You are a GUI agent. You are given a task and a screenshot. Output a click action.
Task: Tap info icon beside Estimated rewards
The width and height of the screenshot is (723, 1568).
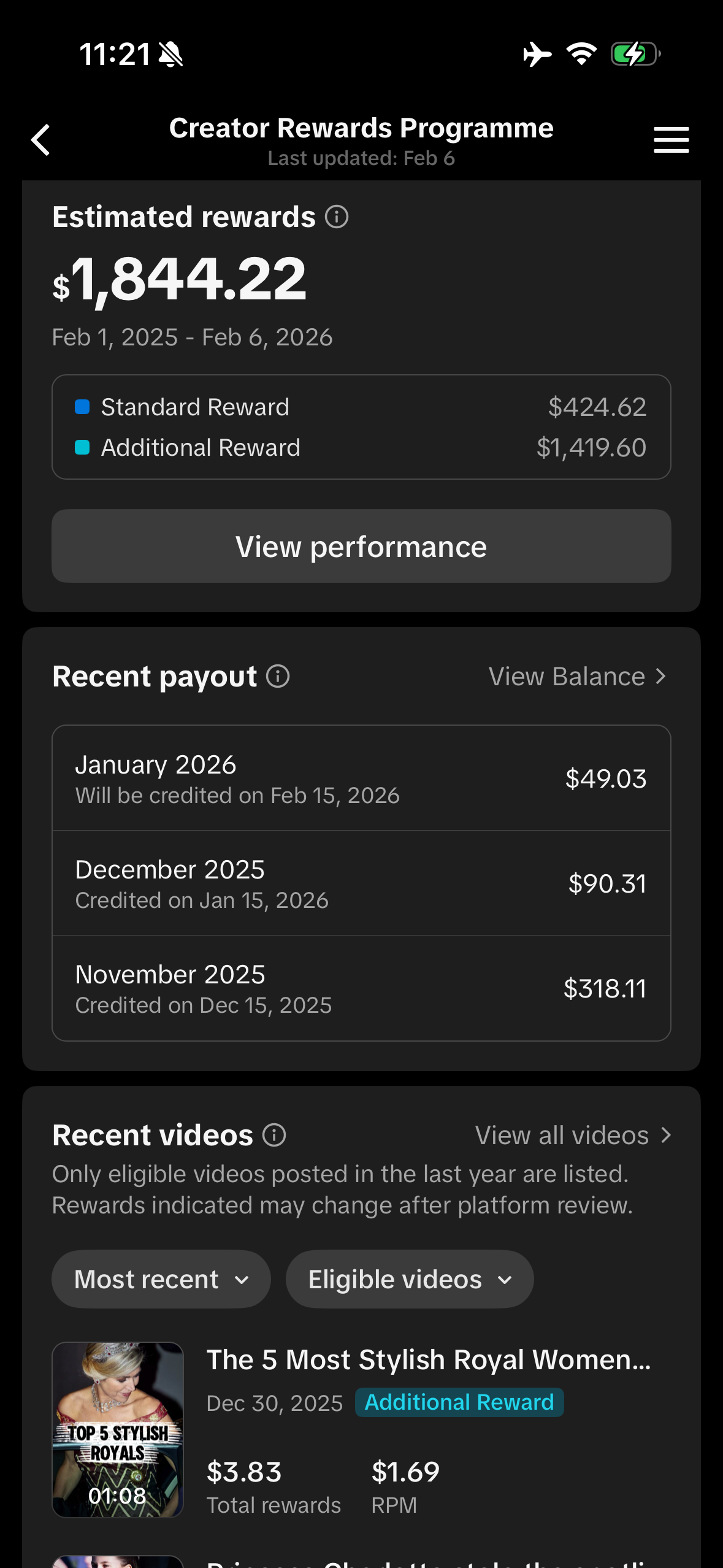pyautogui.click(x=337, y=217)
